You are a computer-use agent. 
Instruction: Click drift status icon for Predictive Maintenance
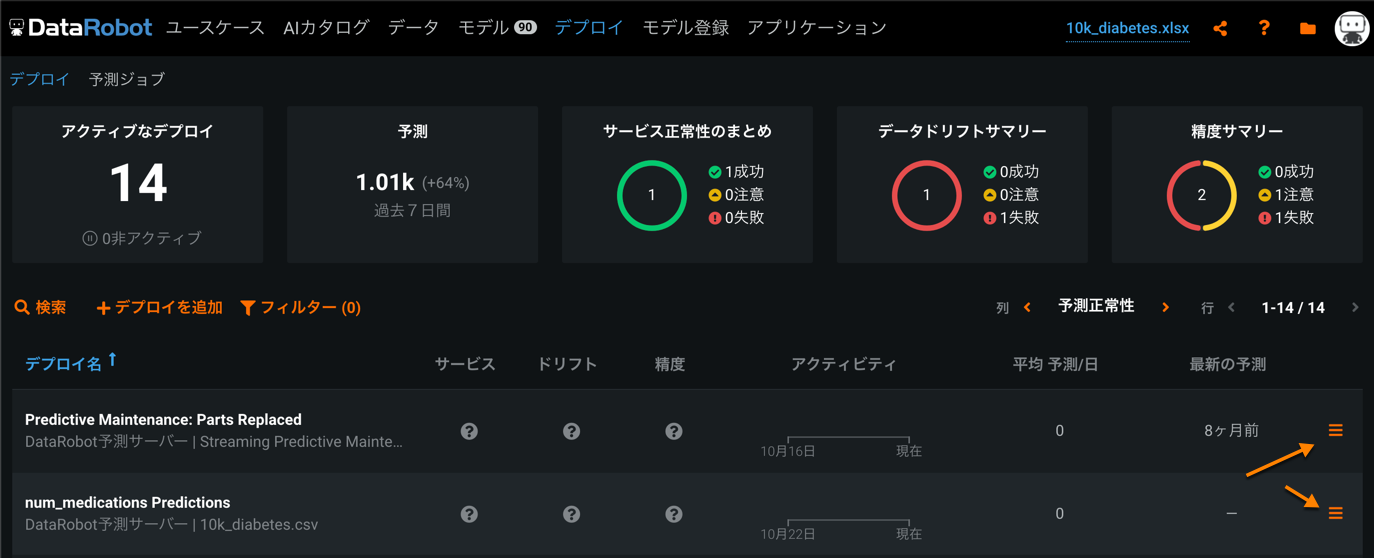pyautogui.click(x=571, y=431)
